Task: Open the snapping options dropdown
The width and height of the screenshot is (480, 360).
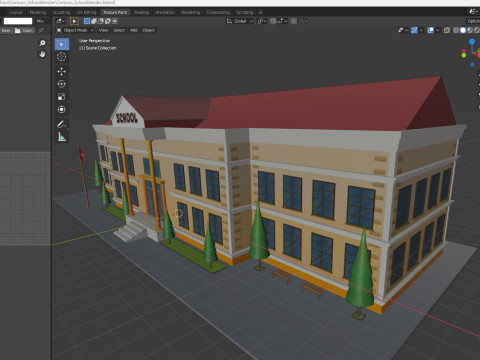Action: (282, 21)
